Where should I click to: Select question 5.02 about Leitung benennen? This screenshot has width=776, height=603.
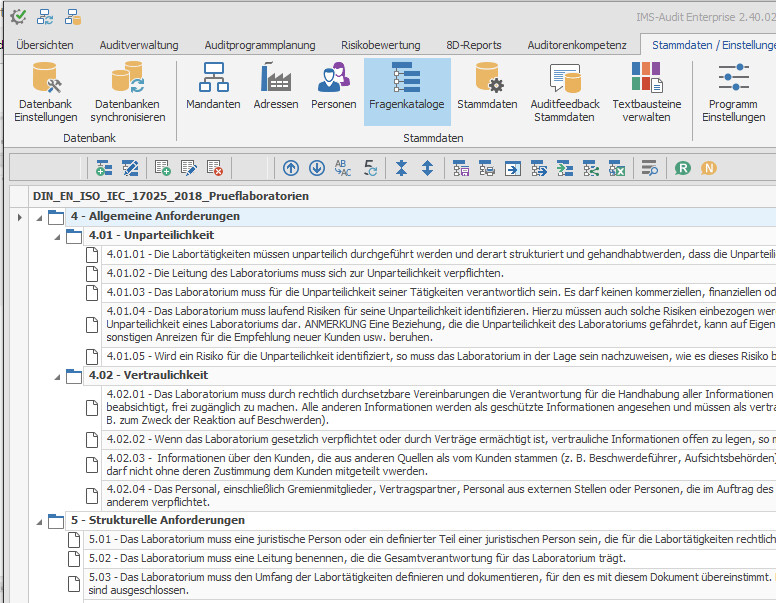click(x=432, y=558)
